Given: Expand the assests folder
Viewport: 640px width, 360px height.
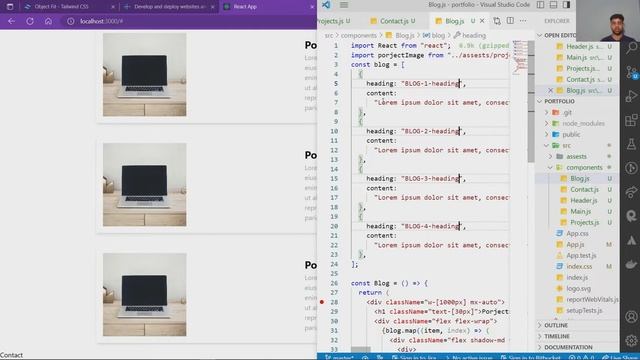Looking at the screenshot, I should [550, 156].
